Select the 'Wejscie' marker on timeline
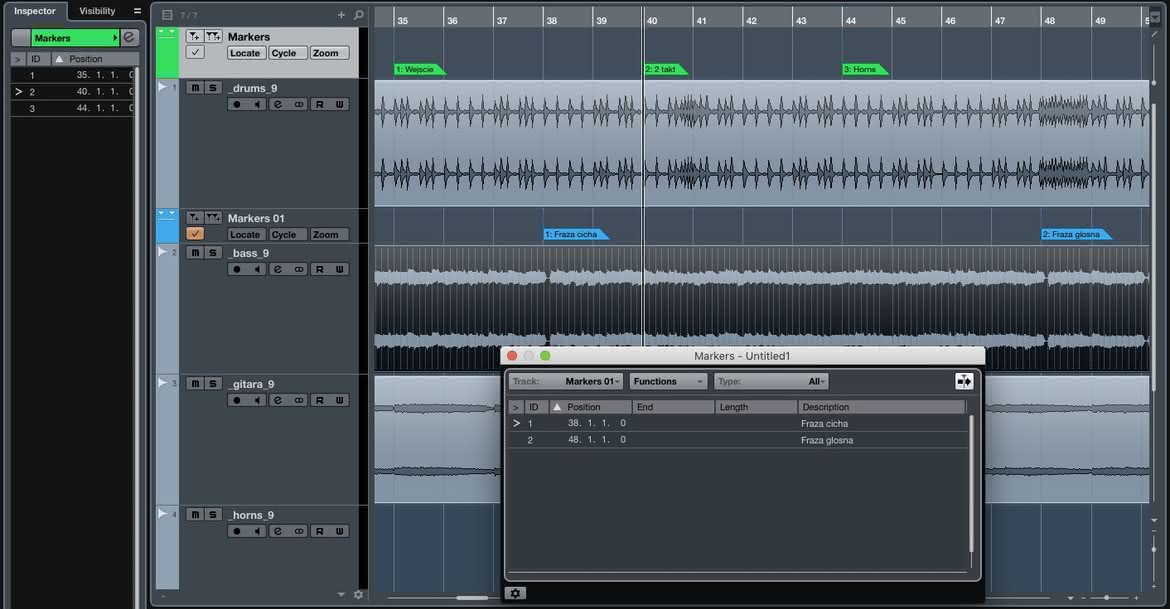Screen dimensions: 1170x609 coord(419,69)
